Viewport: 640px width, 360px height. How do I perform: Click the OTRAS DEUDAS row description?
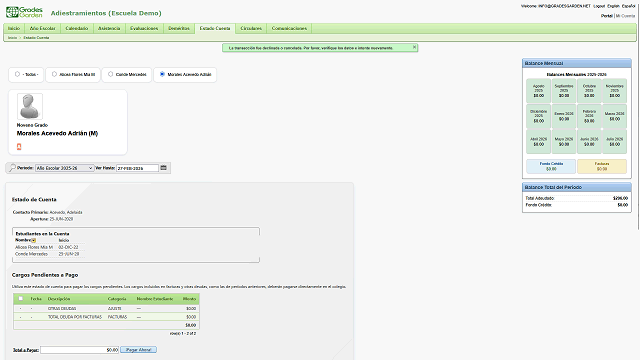tap(62, 309)
